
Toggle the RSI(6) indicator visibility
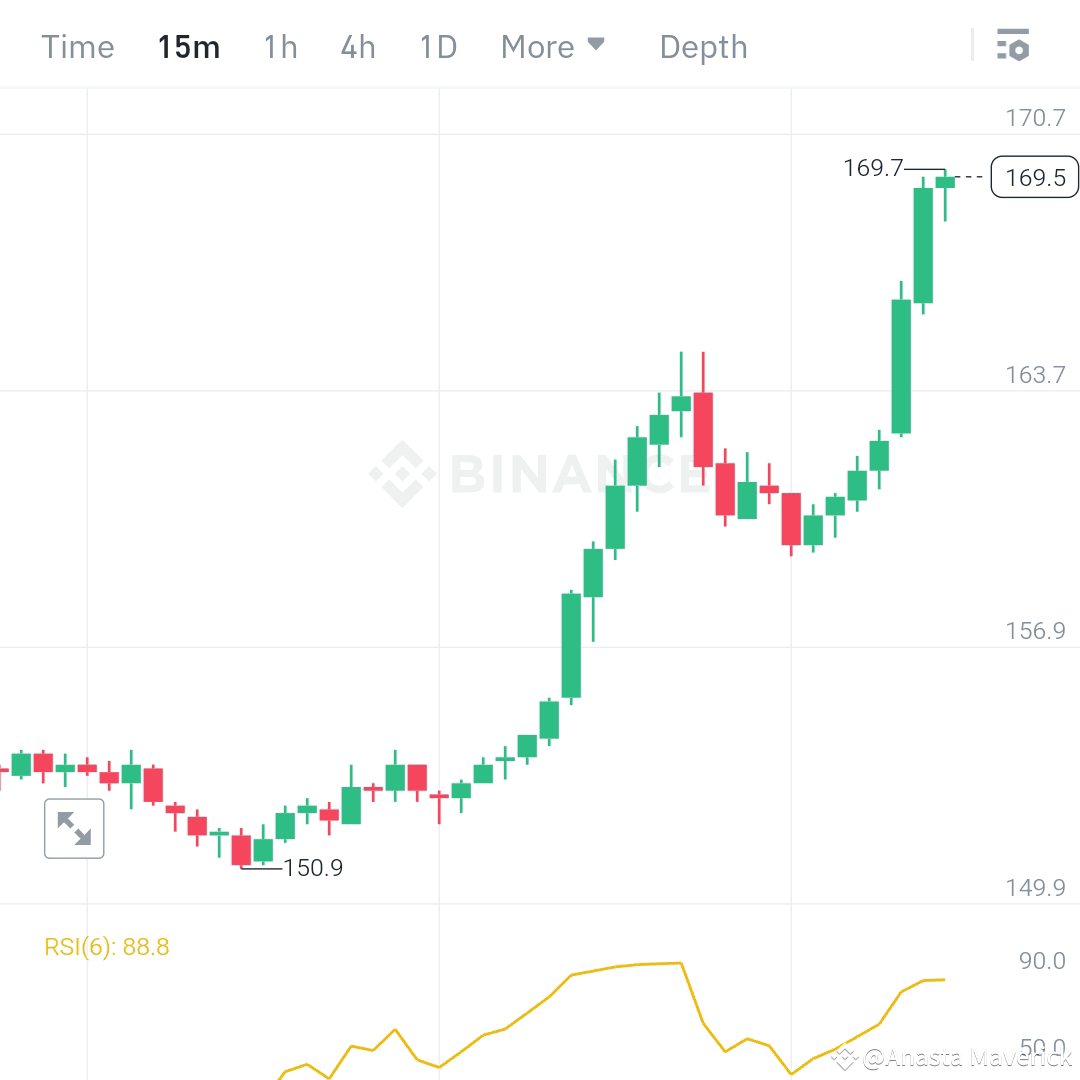[104, 946]
